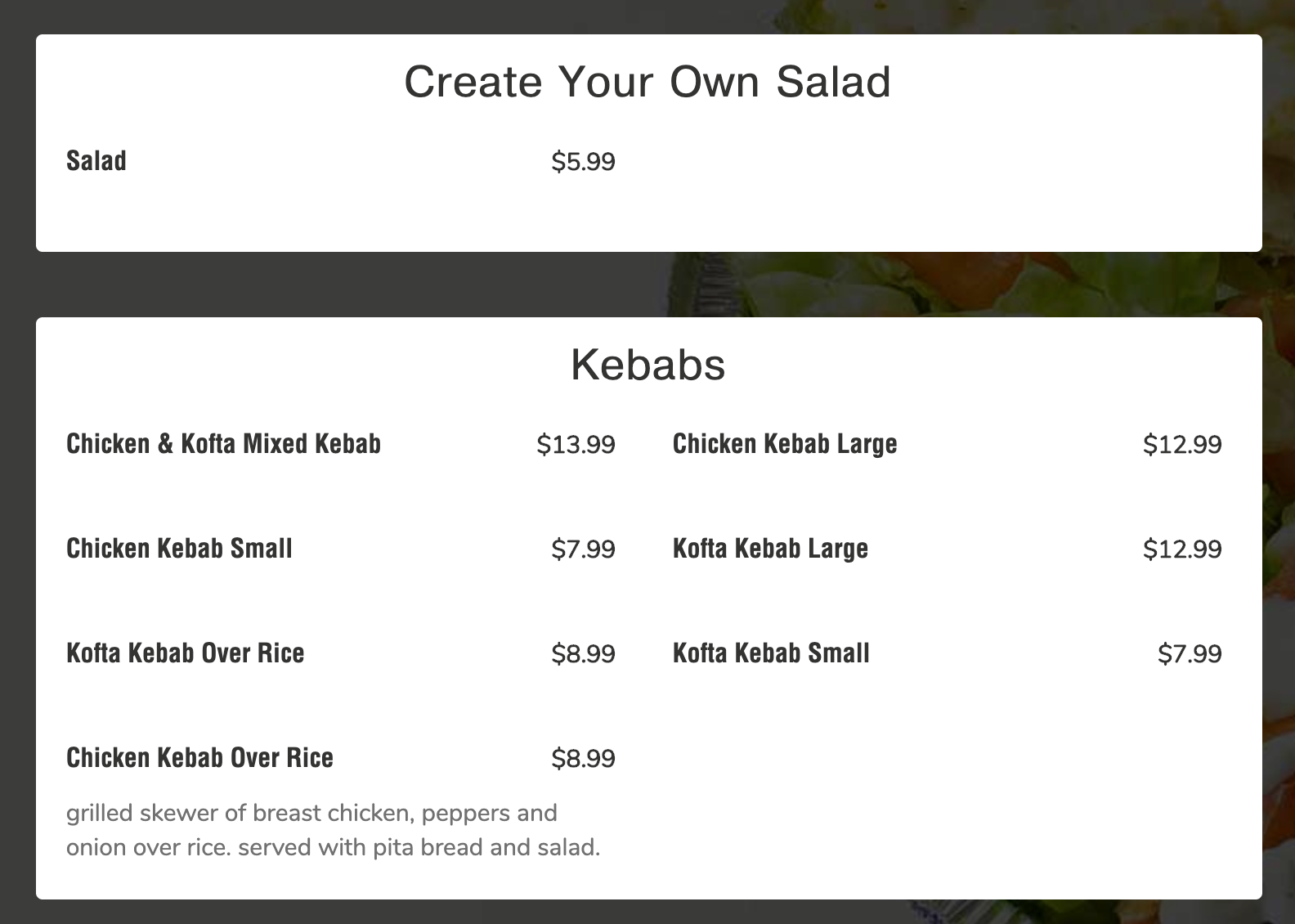Open the Chicken Kebab Over Rice item
Image resolution: width=1295 pixels, height=924 pixels.
point(199,758)
